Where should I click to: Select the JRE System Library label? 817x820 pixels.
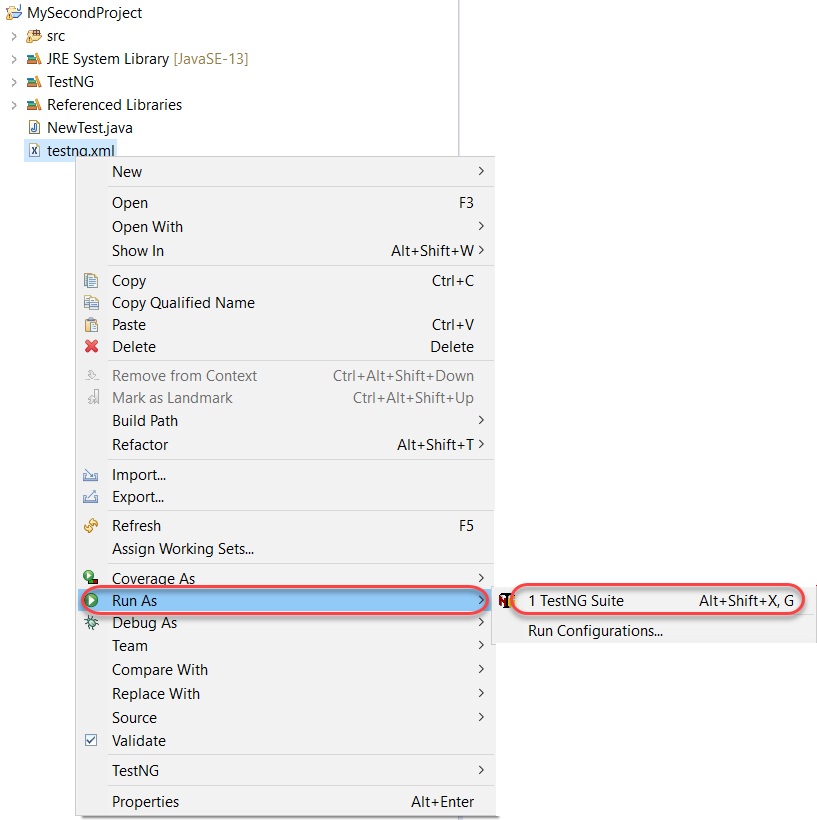tap(107, 59)
